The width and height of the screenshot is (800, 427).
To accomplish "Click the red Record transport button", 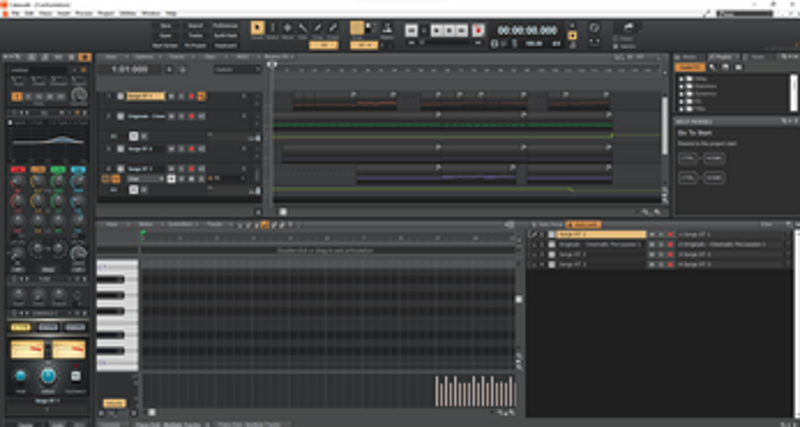I will pyautogui.click(x=479, y=31).
